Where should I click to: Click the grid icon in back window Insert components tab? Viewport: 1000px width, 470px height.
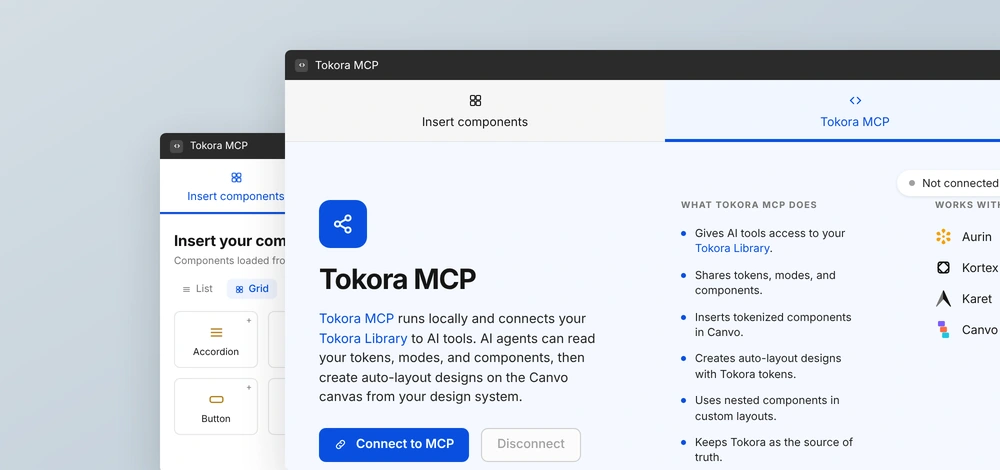[x=236, y=177]
